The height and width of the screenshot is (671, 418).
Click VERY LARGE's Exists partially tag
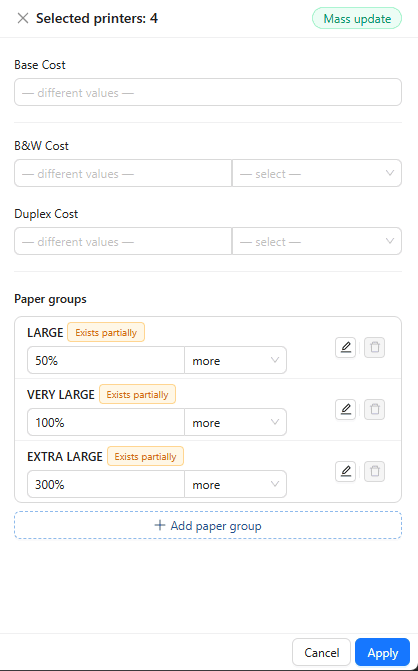tap(137, 395)
